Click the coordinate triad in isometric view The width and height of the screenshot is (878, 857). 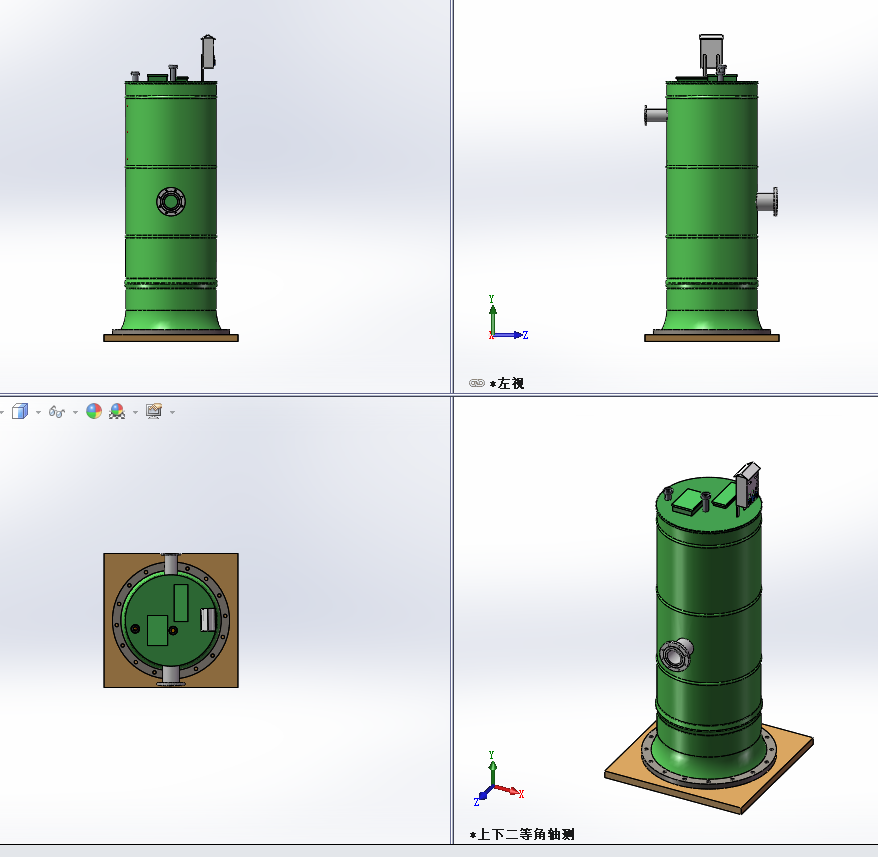[498, 779]
